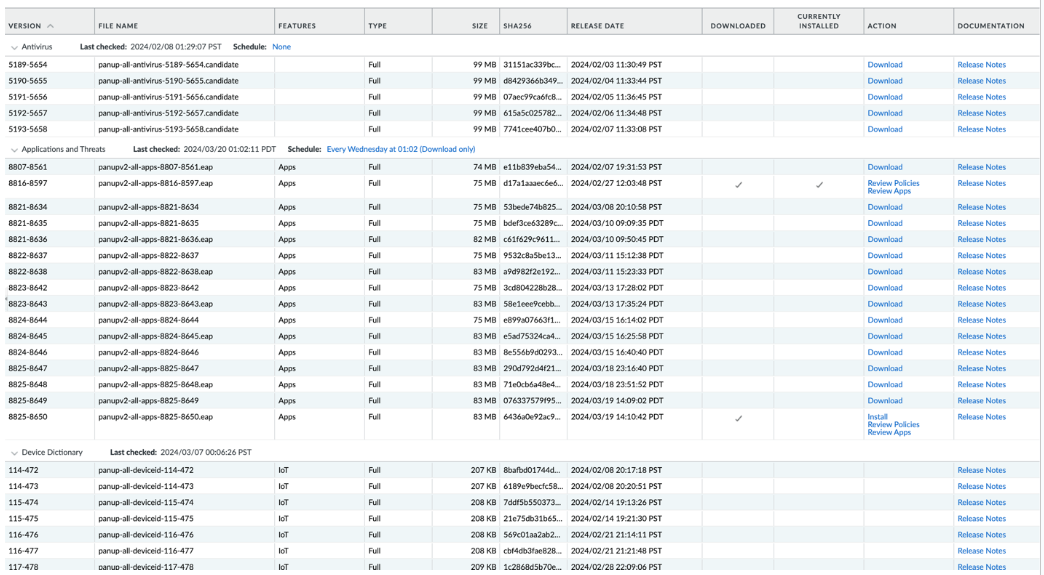Image resolution: width=1044 pixels, height=575 pixels.
Task: Sort by the FILE NAME column header
Action: point(118,26)
